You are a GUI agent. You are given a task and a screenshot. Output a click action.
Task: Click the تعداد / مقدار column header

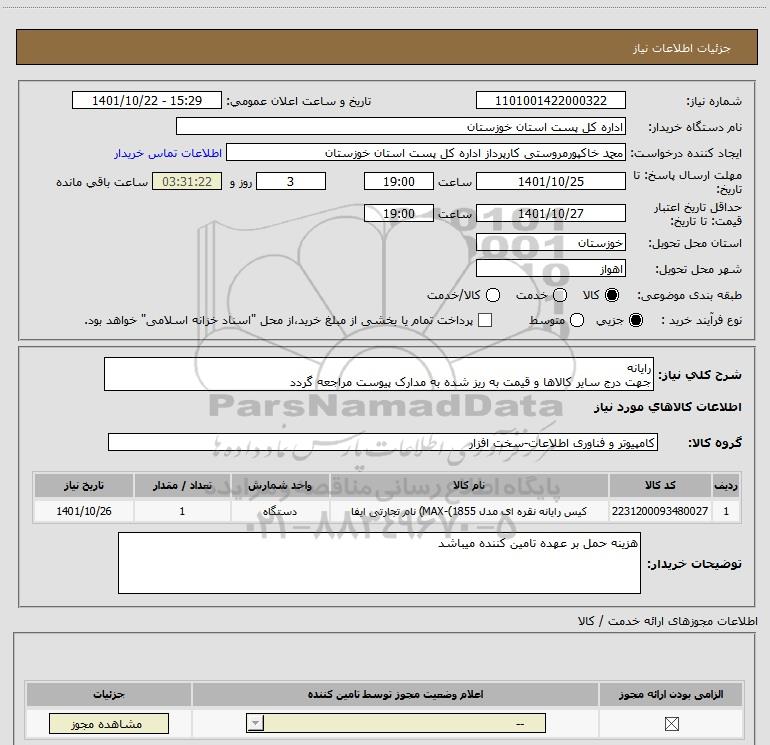pos(182,485)
